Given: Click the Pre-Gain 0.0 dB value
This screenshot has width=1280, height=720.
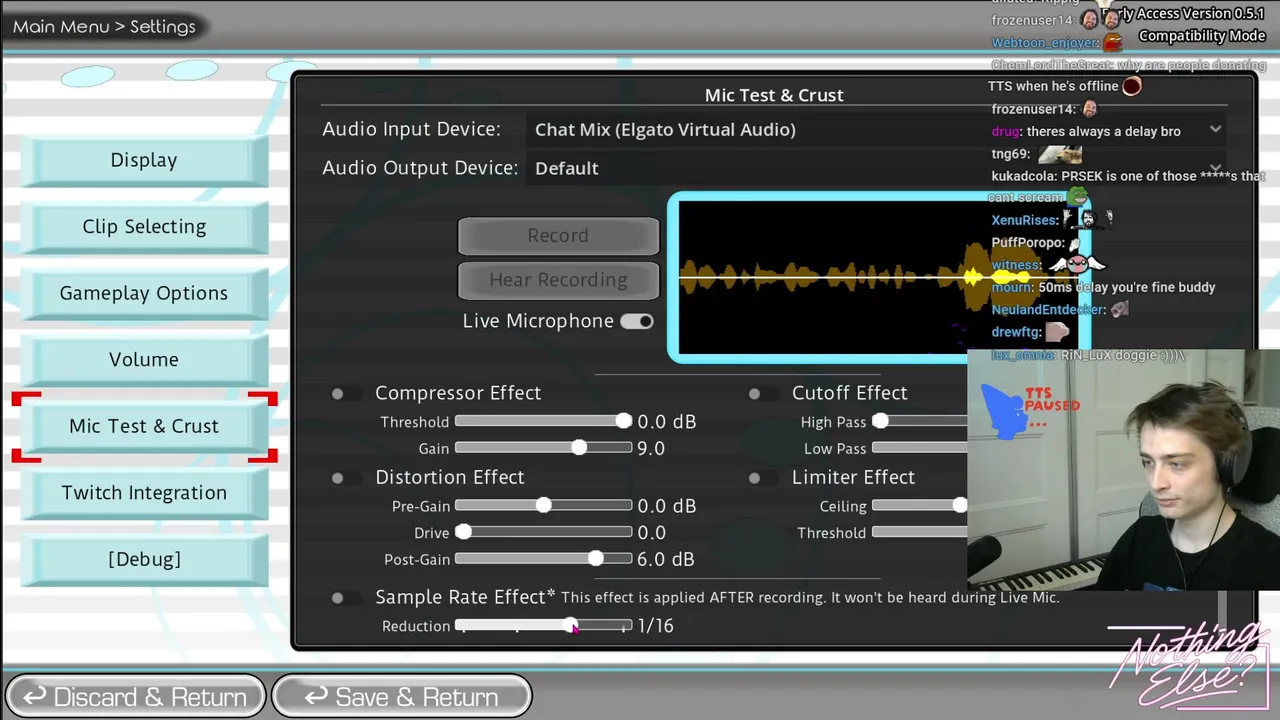Looking at the screenshot, I should coord(666,506).
